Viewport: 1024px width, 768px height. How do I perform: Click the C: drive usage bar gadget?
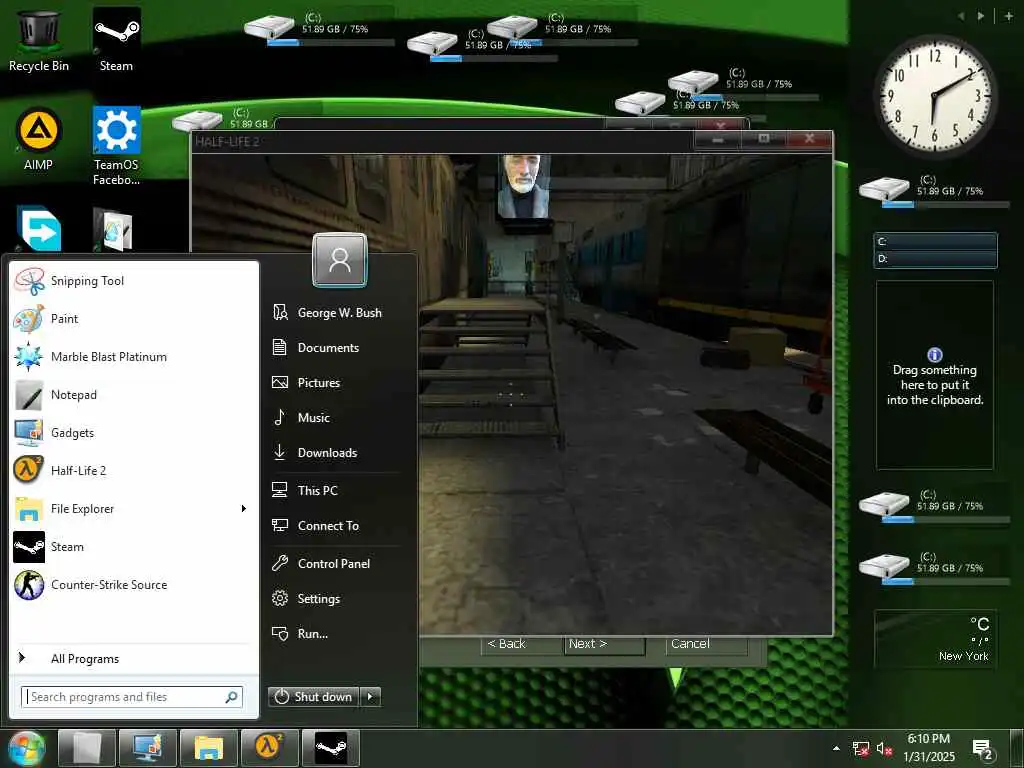[x=935, y=242]
